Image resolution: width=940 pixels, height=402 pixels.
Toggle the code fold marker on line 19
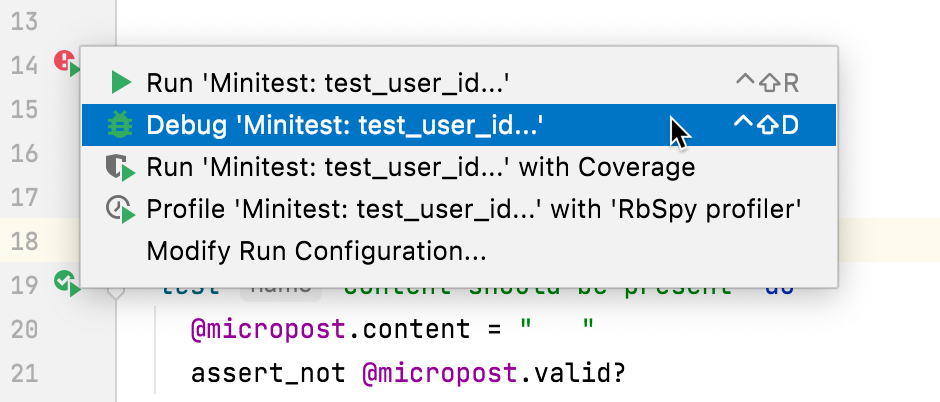pyautogui.click(x=116, y=290)
